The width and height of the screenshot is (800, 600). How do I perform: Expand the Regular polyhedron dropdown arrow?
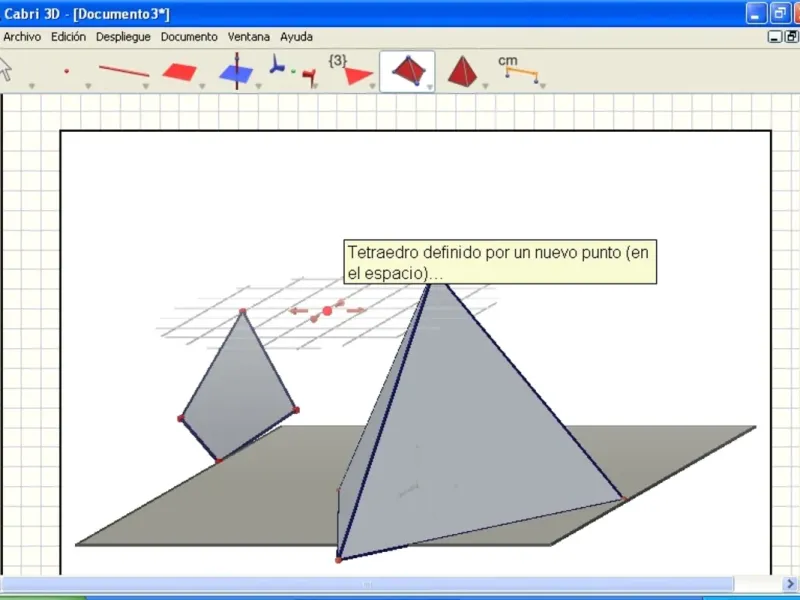tap(485, 86)
